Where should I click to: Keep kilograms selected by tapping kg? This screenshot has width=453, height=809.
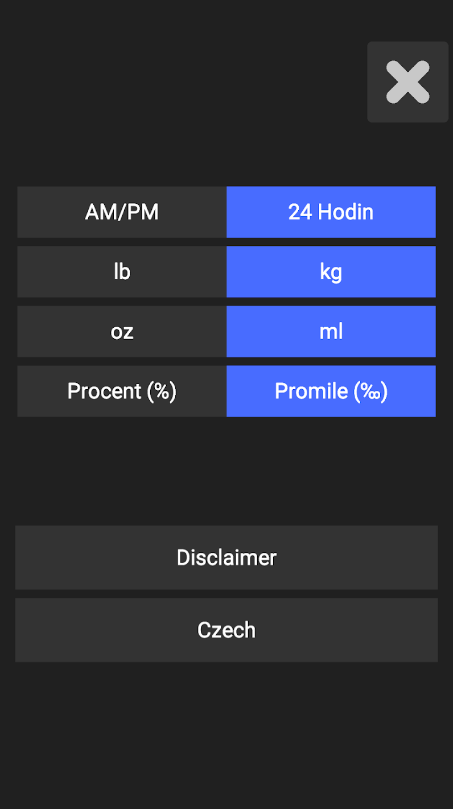331,272
